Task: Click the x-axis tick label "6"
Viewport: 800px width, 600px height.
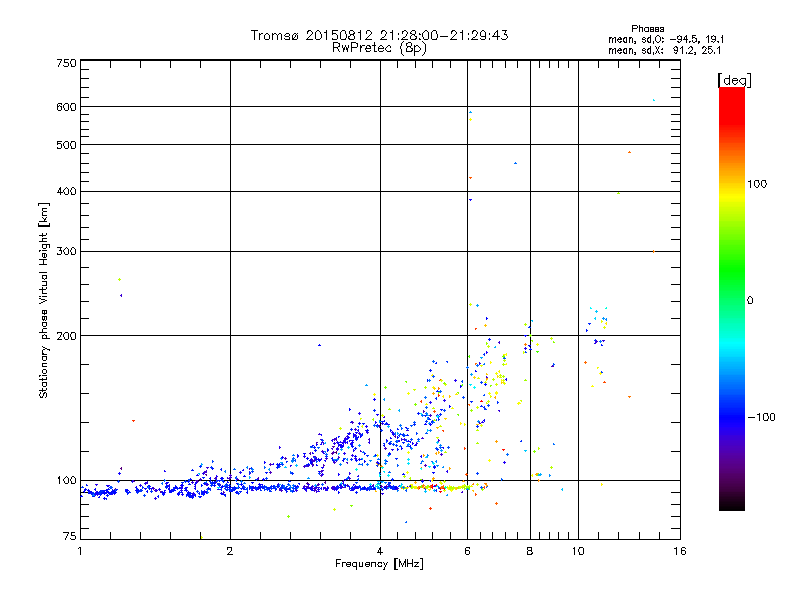Action: click(467, 551)
